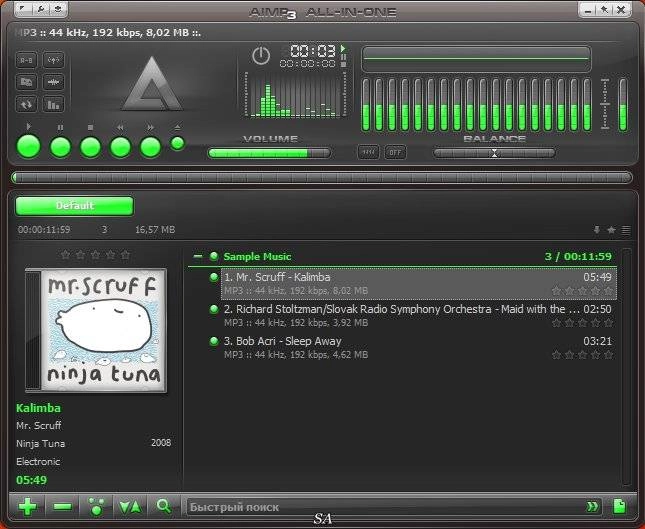
Task: Click the scrolling track info line at top
Action: 108,32
